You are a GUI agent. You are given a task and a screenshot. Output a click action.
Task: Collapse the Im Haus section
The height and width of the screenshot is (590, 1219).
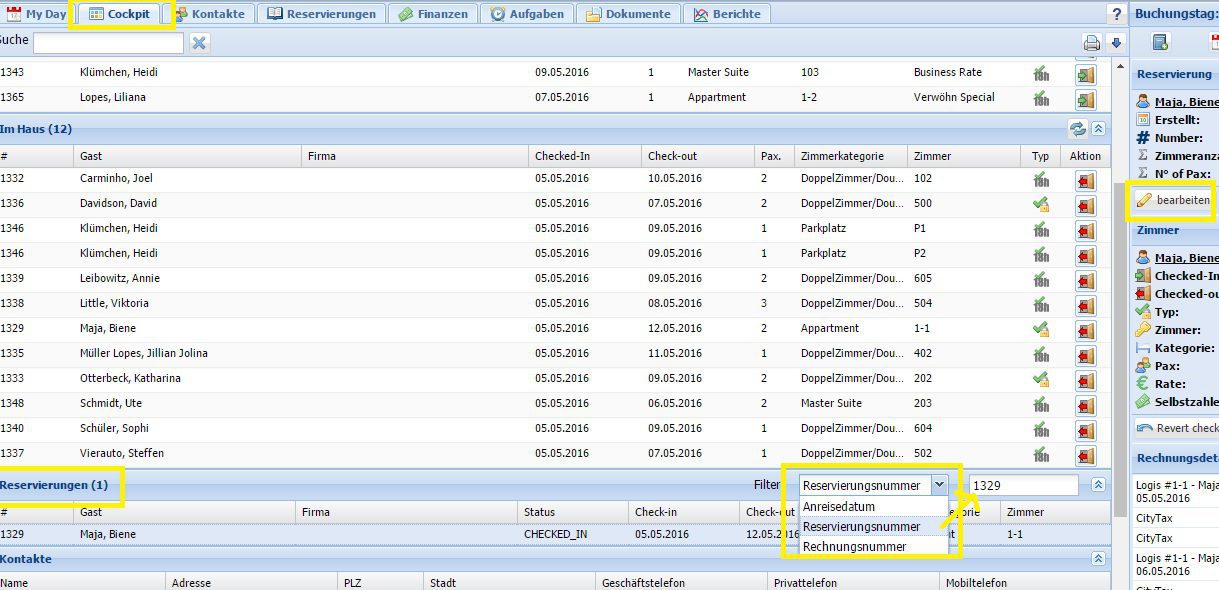pyautogui.click(x=1098, y=129)
